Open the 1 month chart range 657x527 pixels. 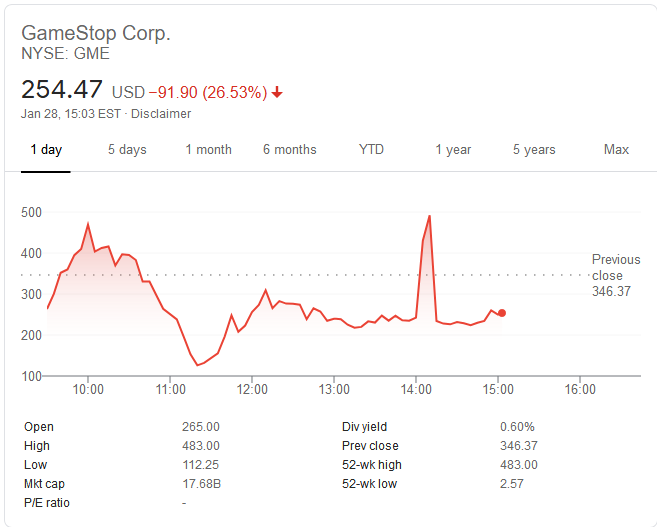tap(208, 150)
